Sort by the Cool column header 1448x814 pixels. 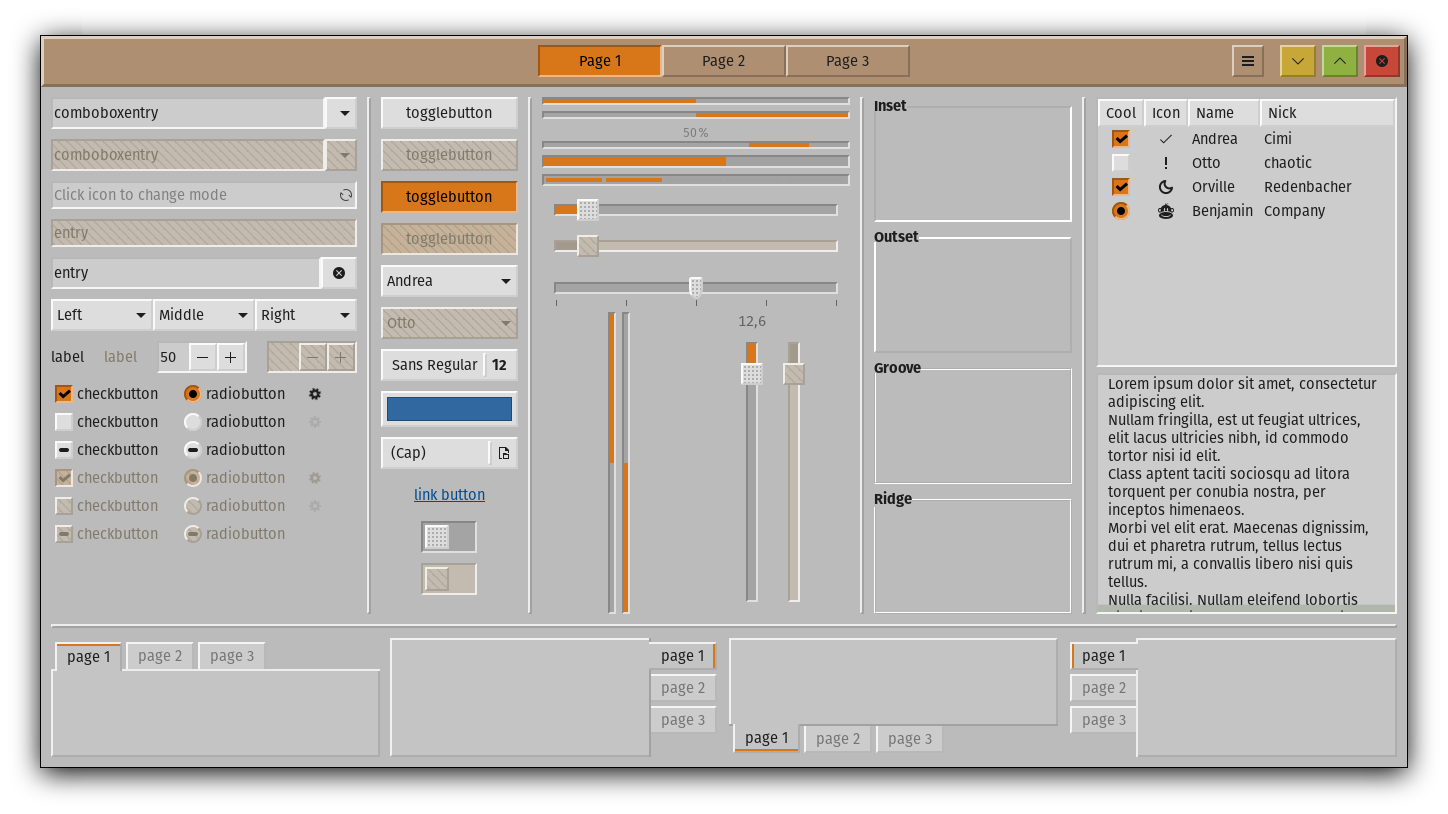coord(1121,113)
